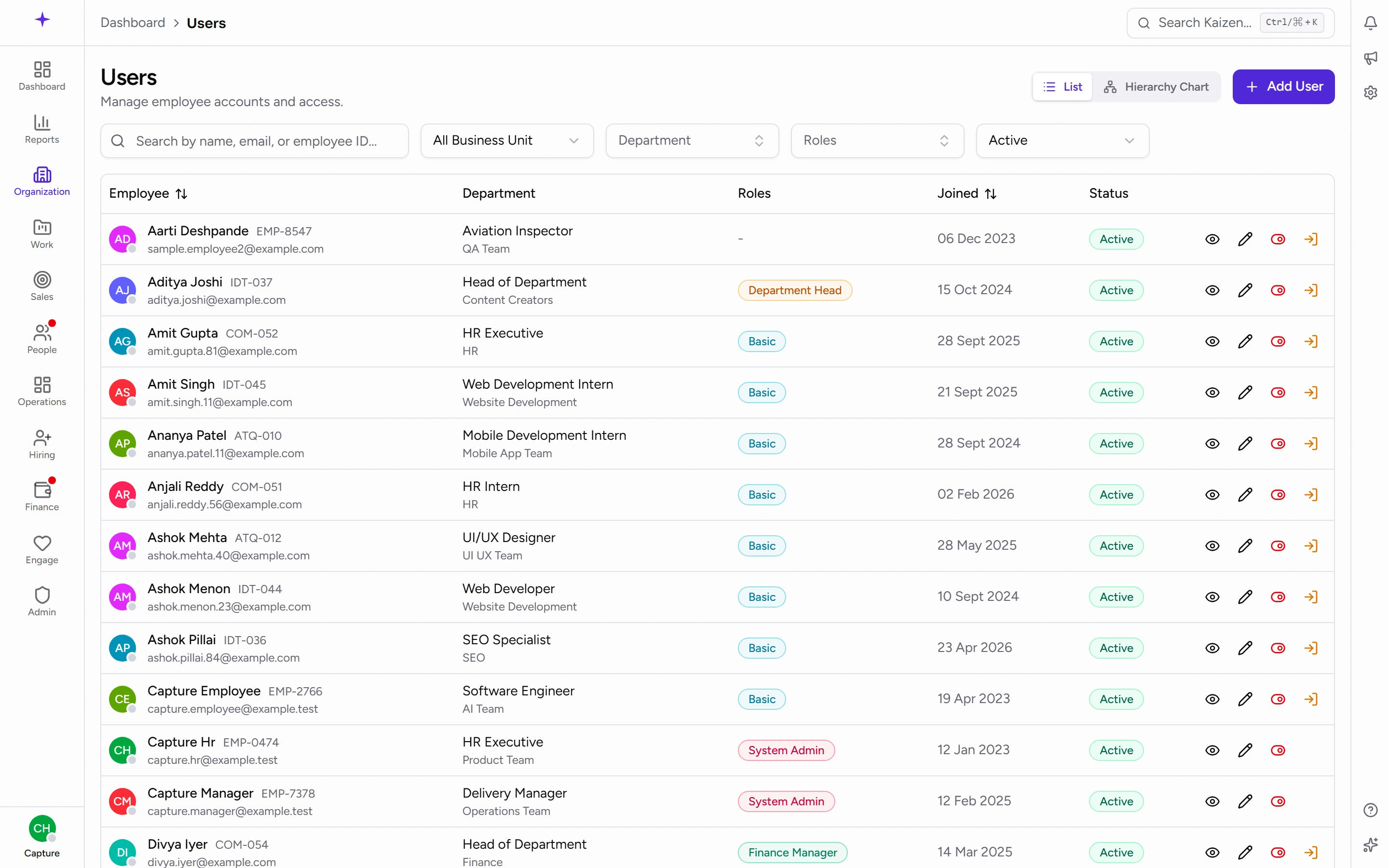Click the Status column header
1389x868 pixels.
point(1108,193)
